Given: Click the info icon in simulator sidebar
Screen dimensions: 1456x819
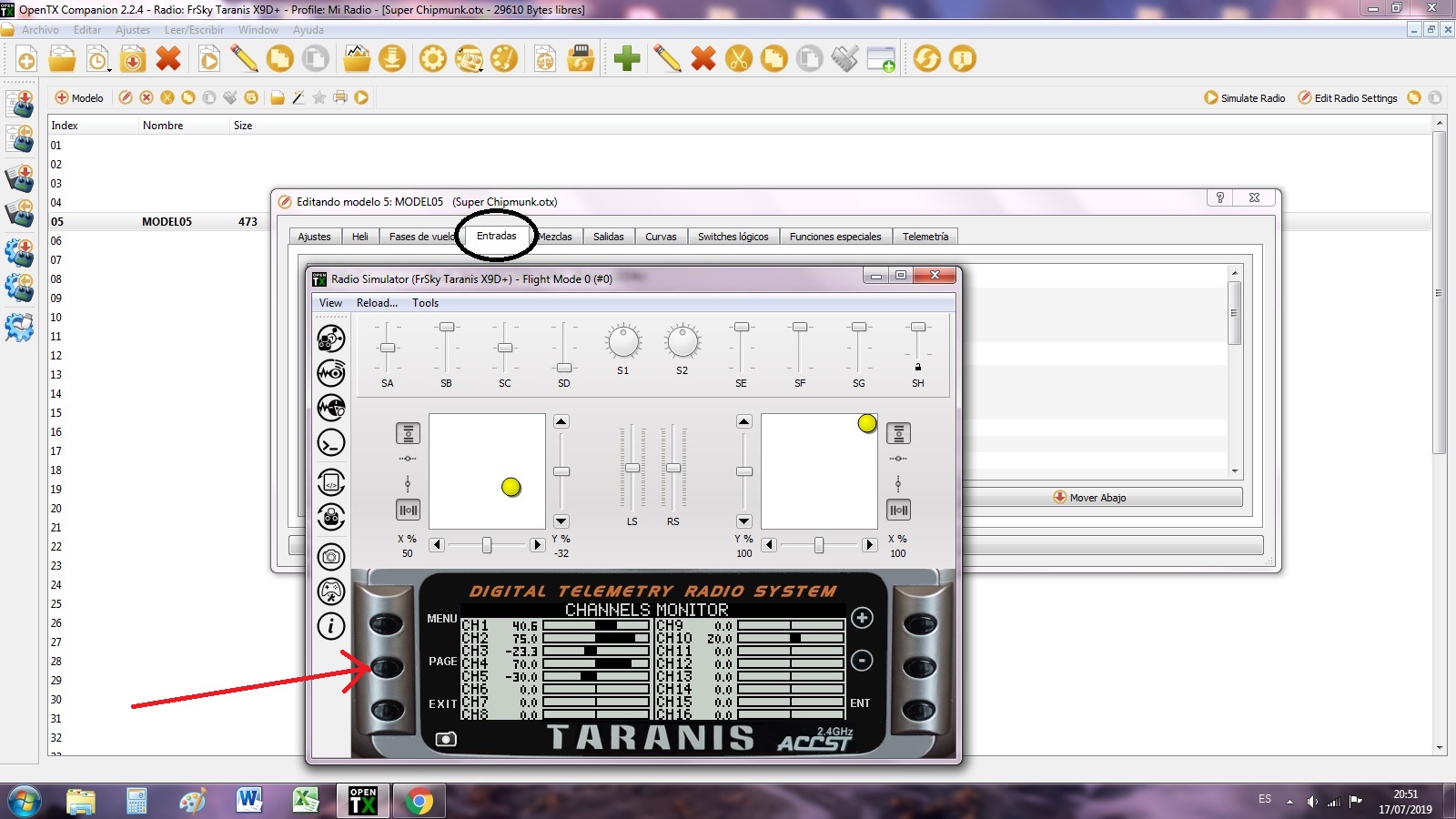Looking at the screenshot, I should click(331, 626).
